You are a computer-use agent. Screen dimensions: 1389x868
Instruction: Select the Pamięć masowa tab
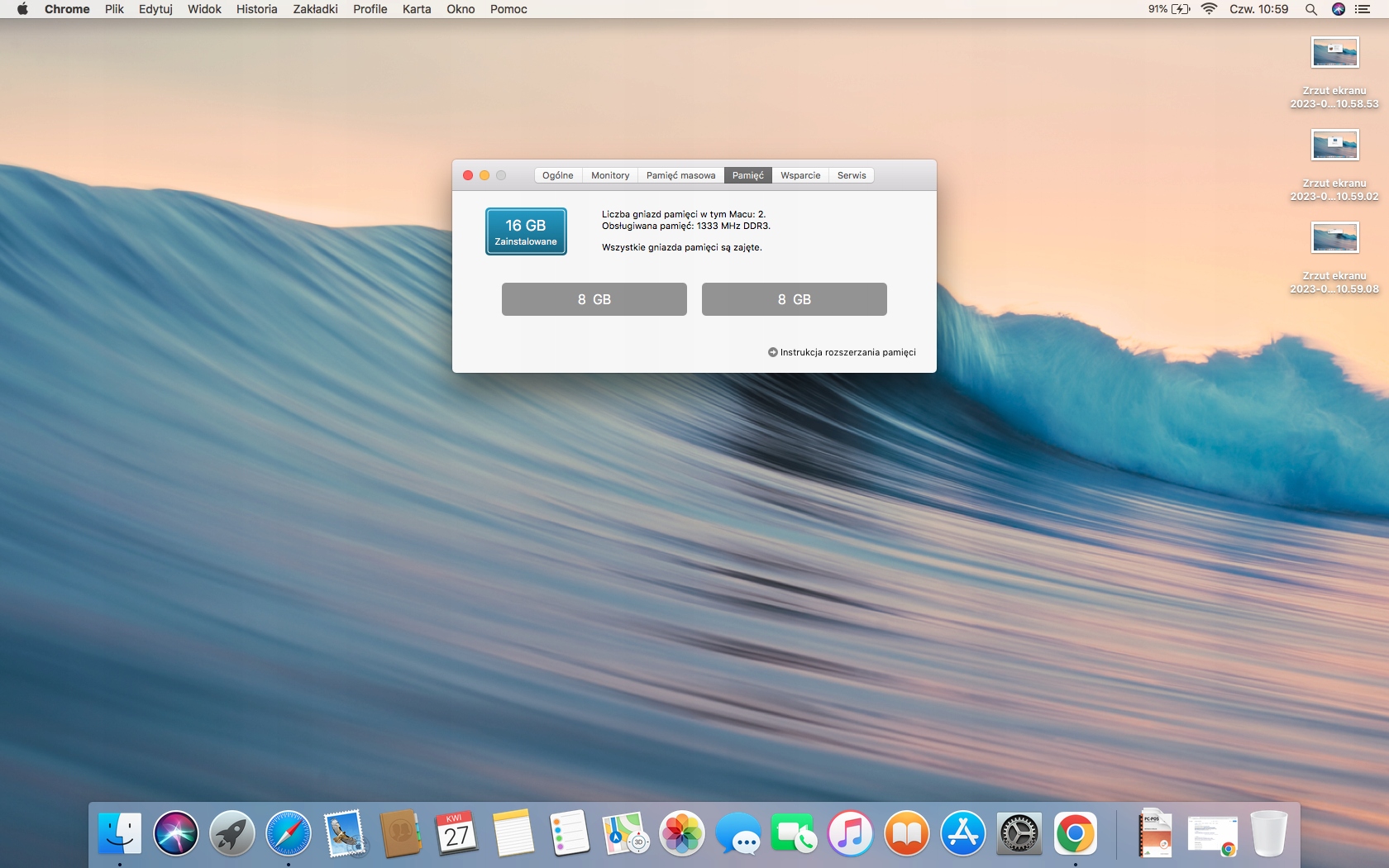(680, 175)
